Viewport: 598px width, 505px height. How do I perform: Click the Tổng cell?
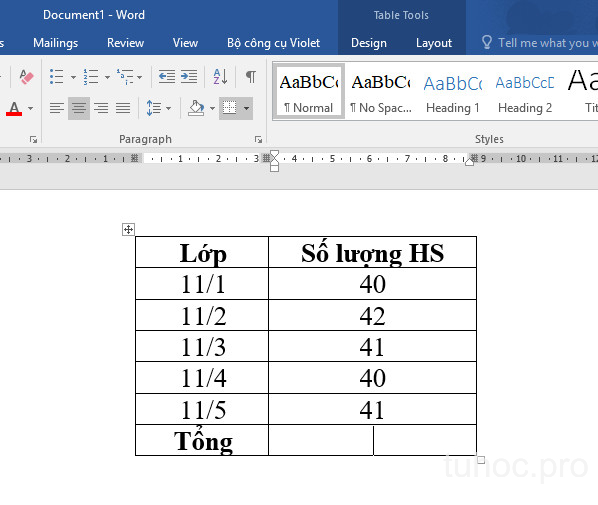click(202, 441)
